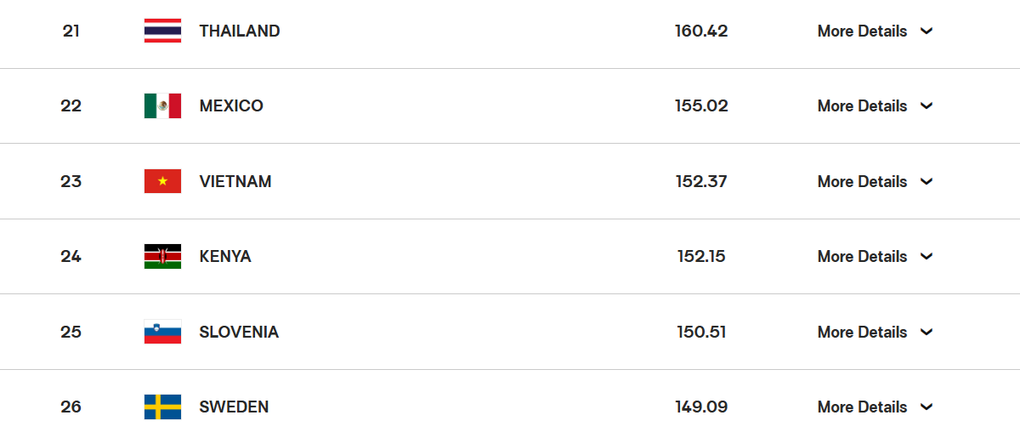Expand the chevron arrow for Slovenia
1020x438 pixels.
tap(926, 332)
